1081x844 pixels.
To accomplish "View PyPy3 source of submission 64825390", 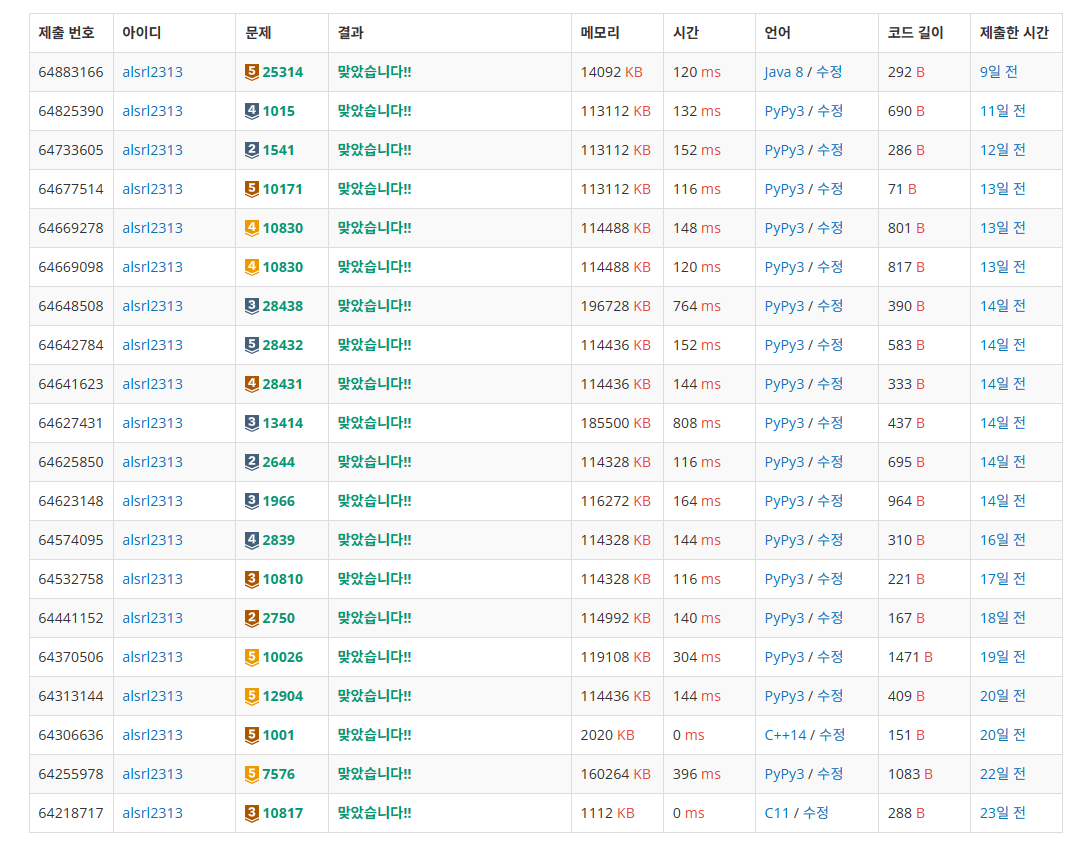I will (x=784, y=111).
